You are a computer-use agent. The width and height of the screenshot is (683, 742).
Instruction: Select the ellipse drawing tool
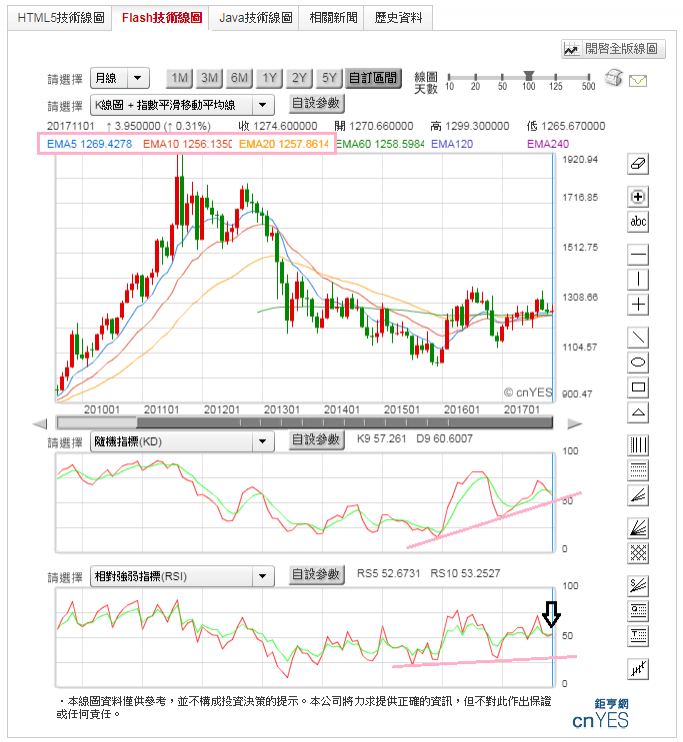639,362
